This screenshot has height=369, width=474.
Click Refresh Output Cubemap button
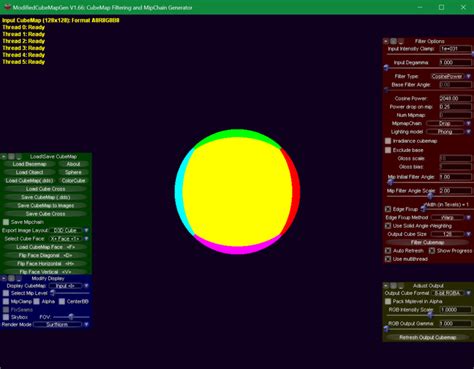coord(427,337)
